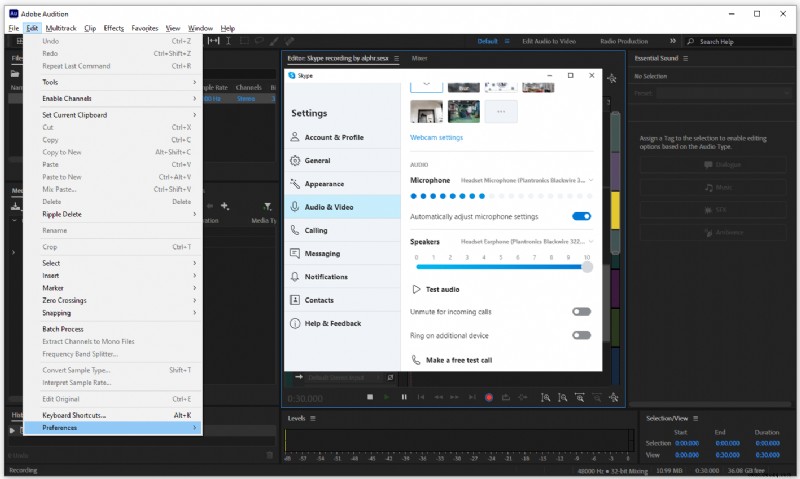
Task: Show more workspaces via double chevron
Action: click(673, 41)
